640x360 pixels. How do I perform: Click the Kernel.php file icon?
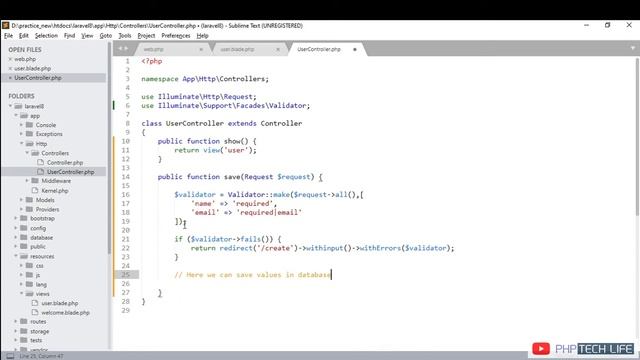pyautogui.click(x=35, y=190)
